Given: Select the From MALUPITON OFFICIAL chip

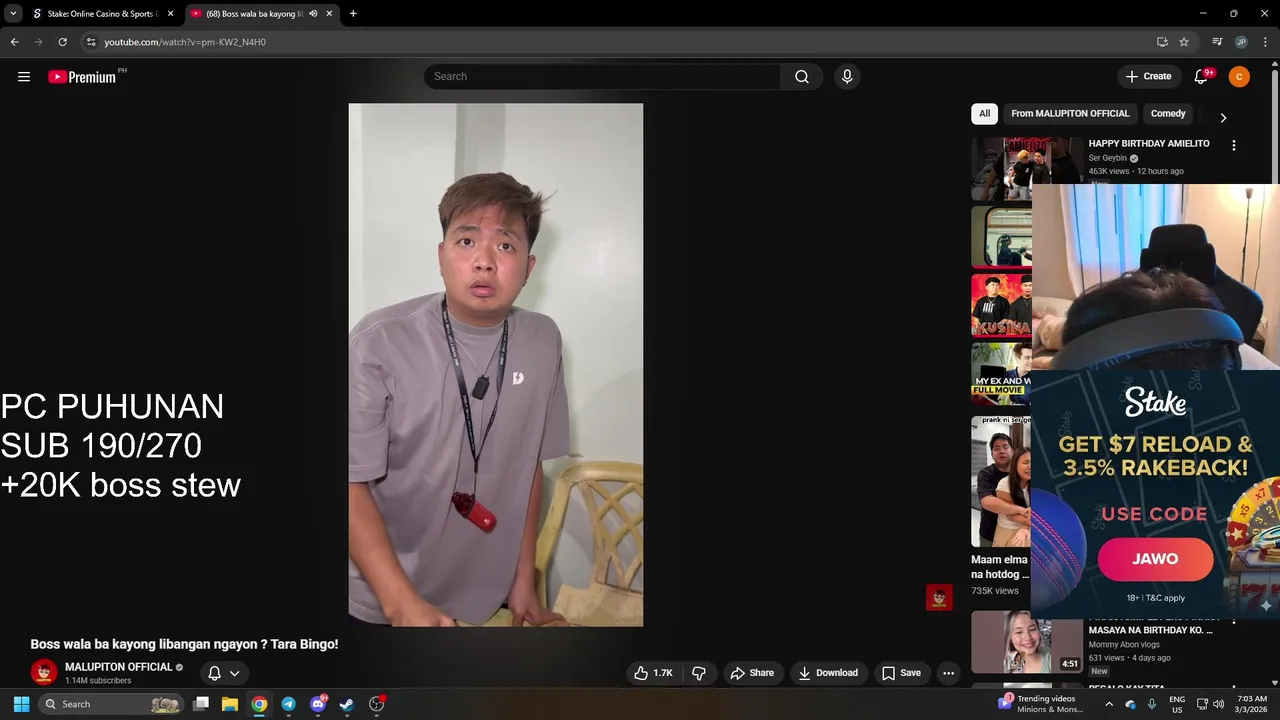Looking at the screenshot, I should (1070, 114).
